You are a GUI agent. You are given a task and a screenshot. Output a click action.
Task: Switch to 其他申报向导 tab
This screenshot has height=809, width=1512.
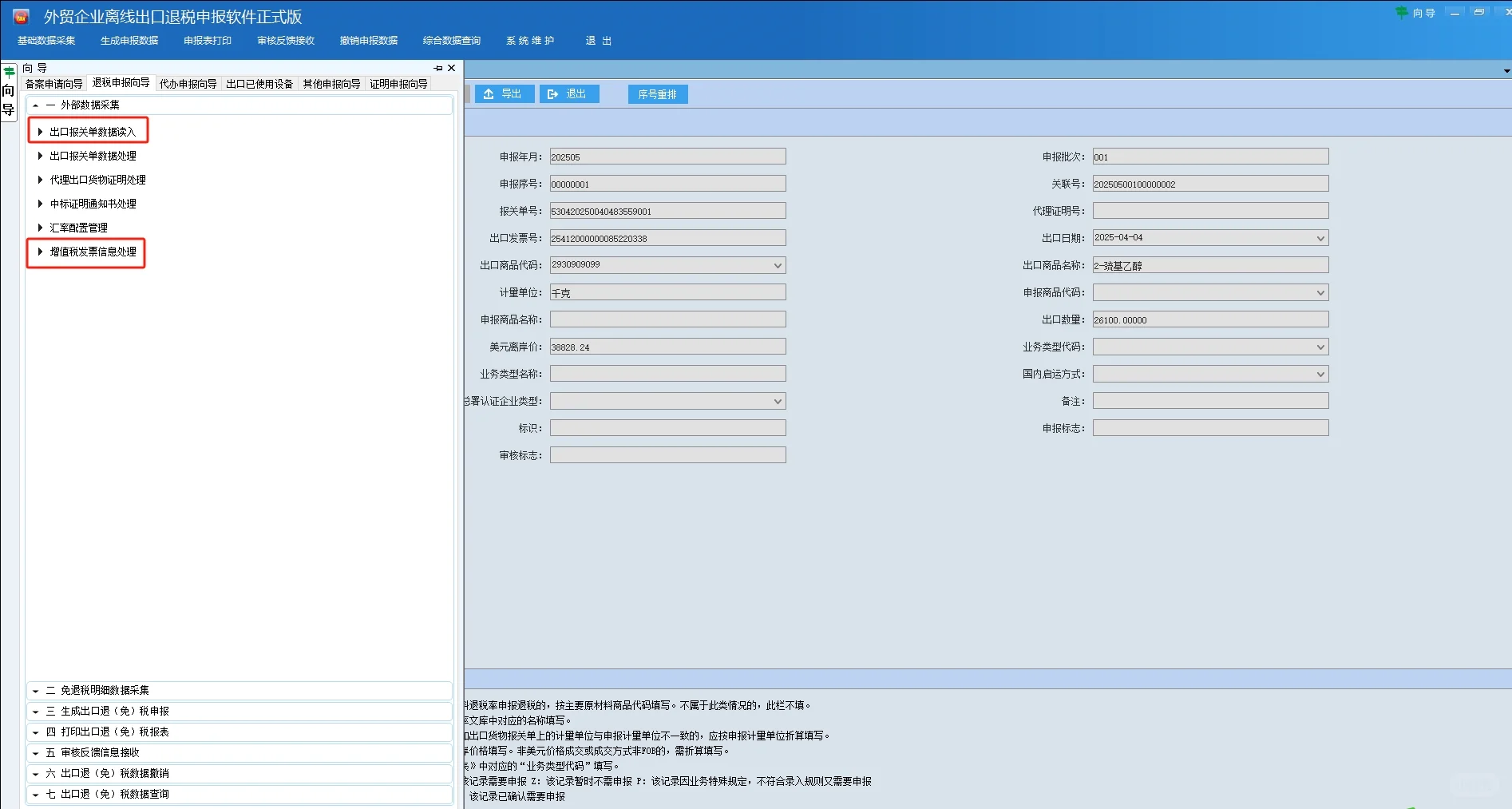[x=331, y=84]
